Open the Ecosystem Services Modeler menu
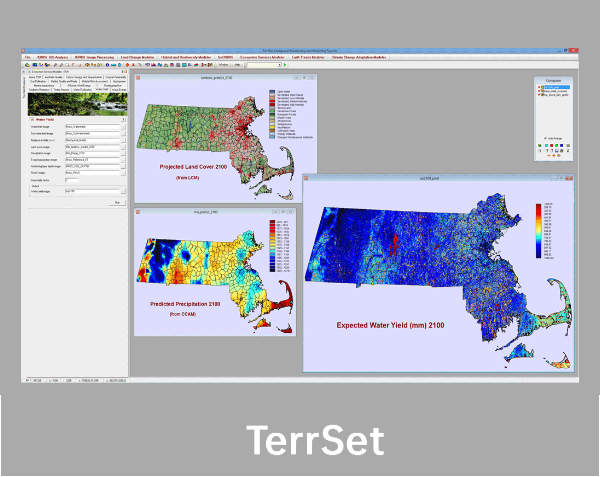Image resolution: width=600 pixels, height=477 pixels. [262, 57]
